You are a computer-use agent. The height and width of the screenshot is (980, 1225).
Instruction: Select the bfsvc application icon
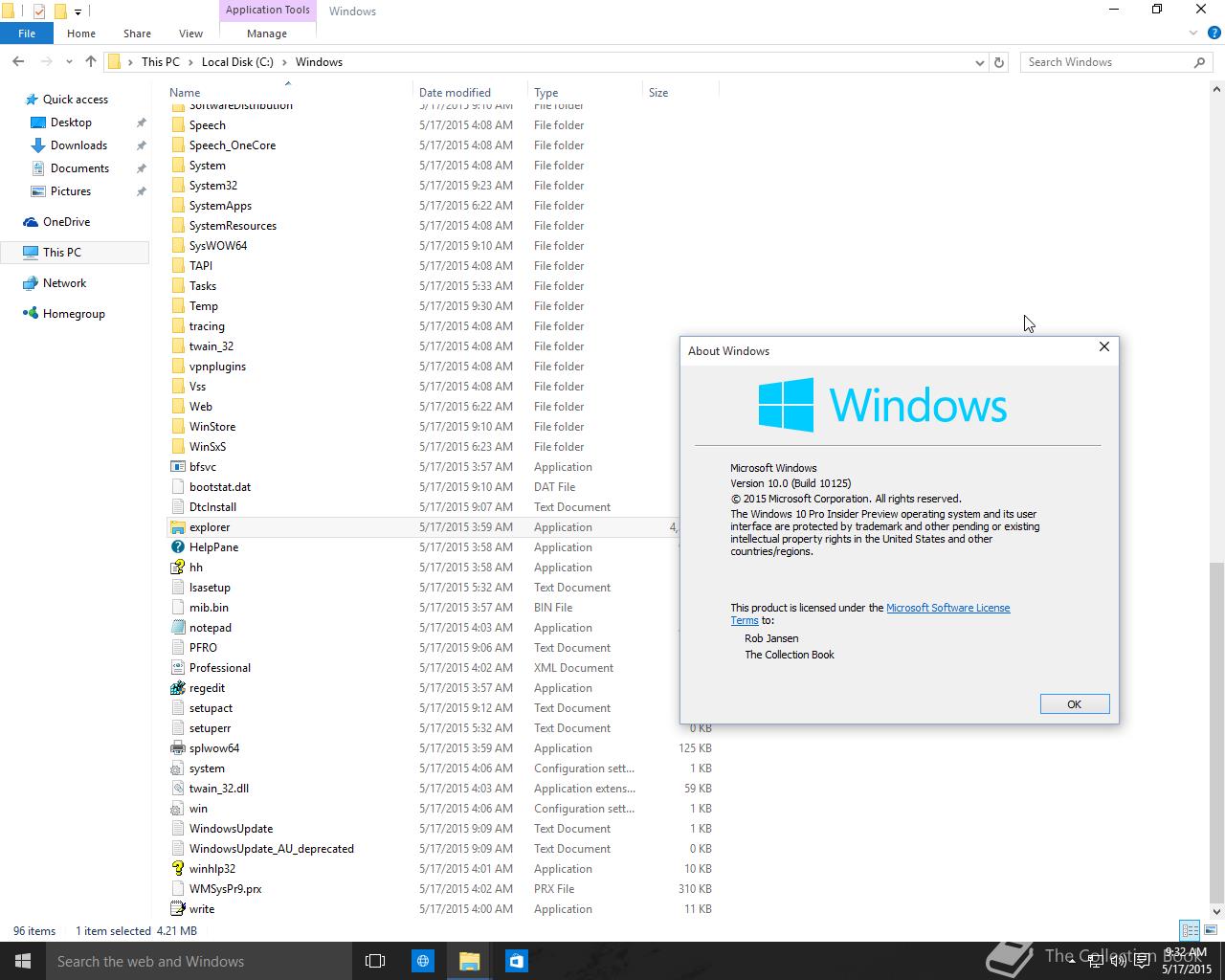pos(177,467)
